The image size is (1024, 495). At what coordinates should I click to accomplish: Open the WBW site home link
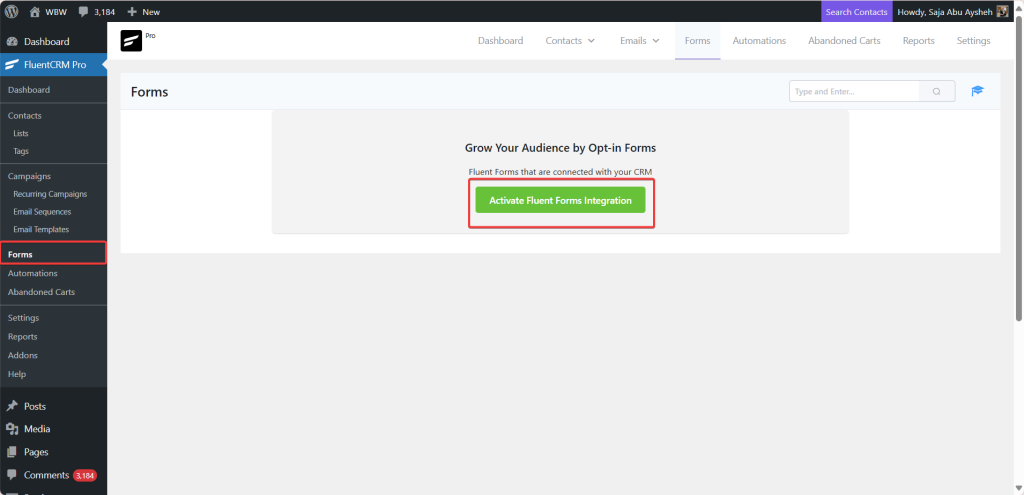pos(48,12)
